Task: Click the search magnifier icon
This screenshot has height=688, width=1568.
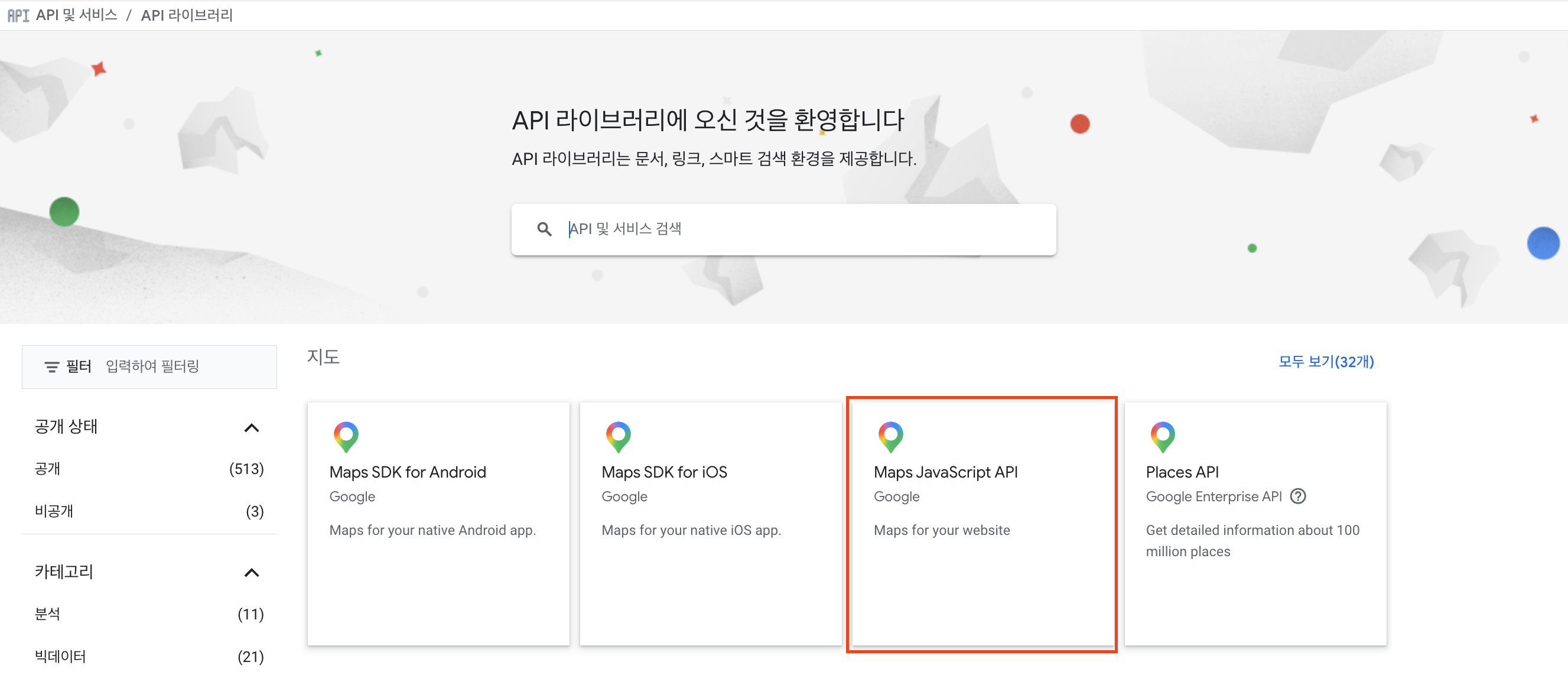Action: [x=545, y=228]
